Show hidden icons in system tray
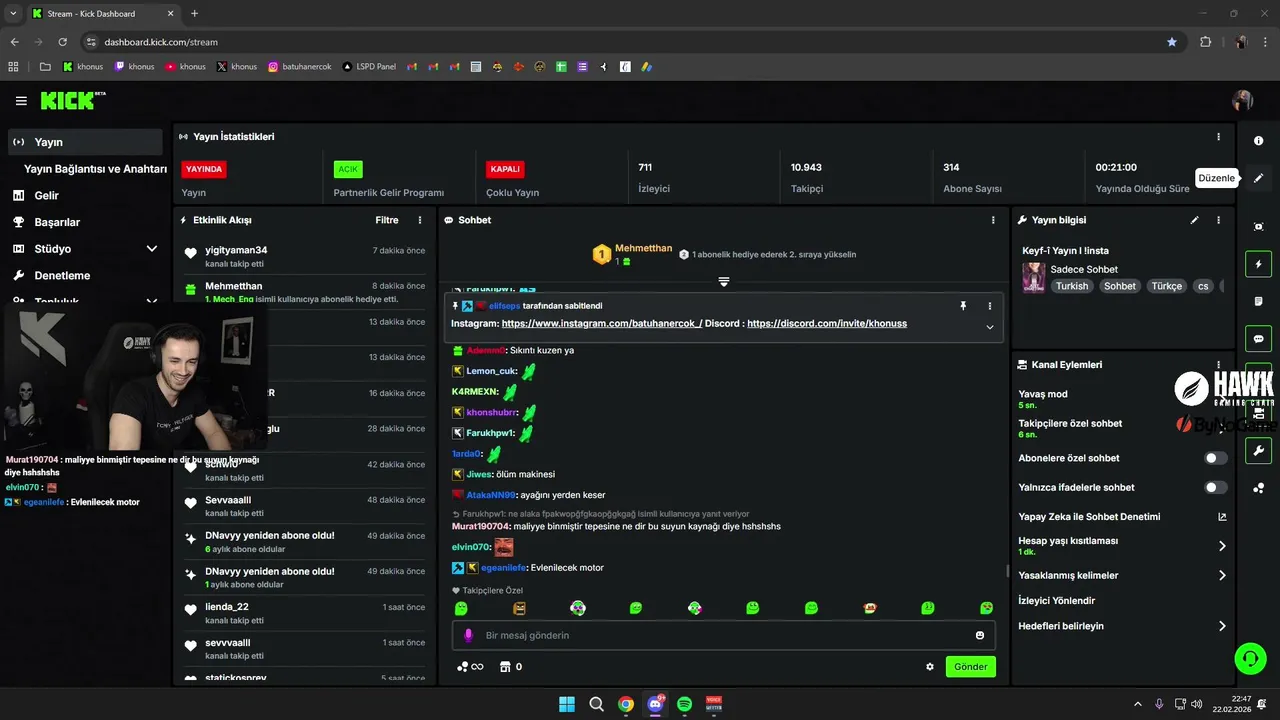The image size is (1280, 720). coord(1137,704)
